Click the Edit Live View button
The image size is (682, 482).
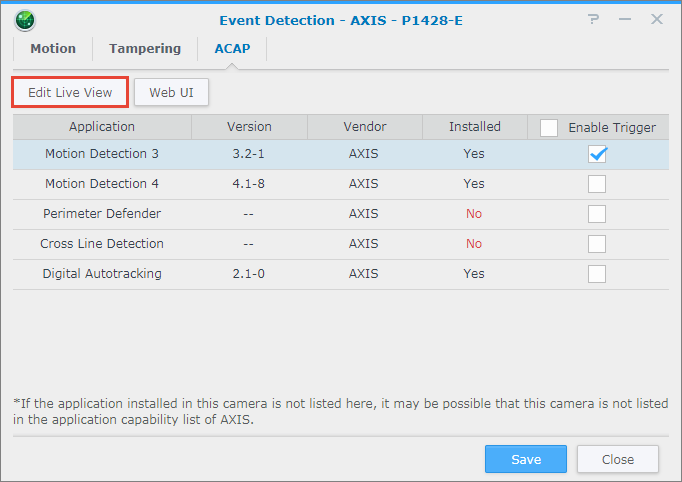click(70, 92)
